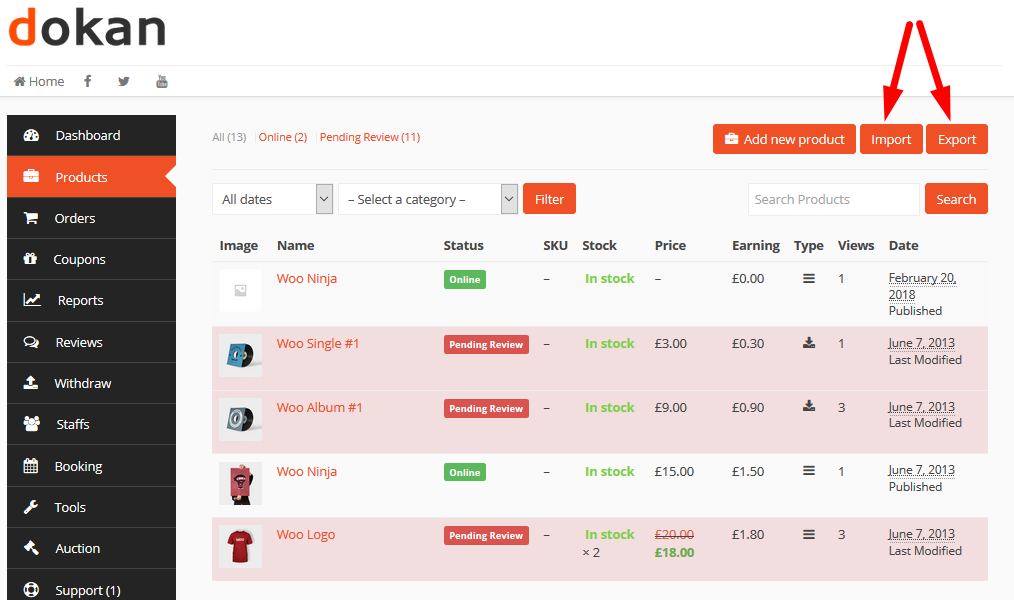
Task: Go to Withdraw menu item
Action: click(x=91, y=383)
